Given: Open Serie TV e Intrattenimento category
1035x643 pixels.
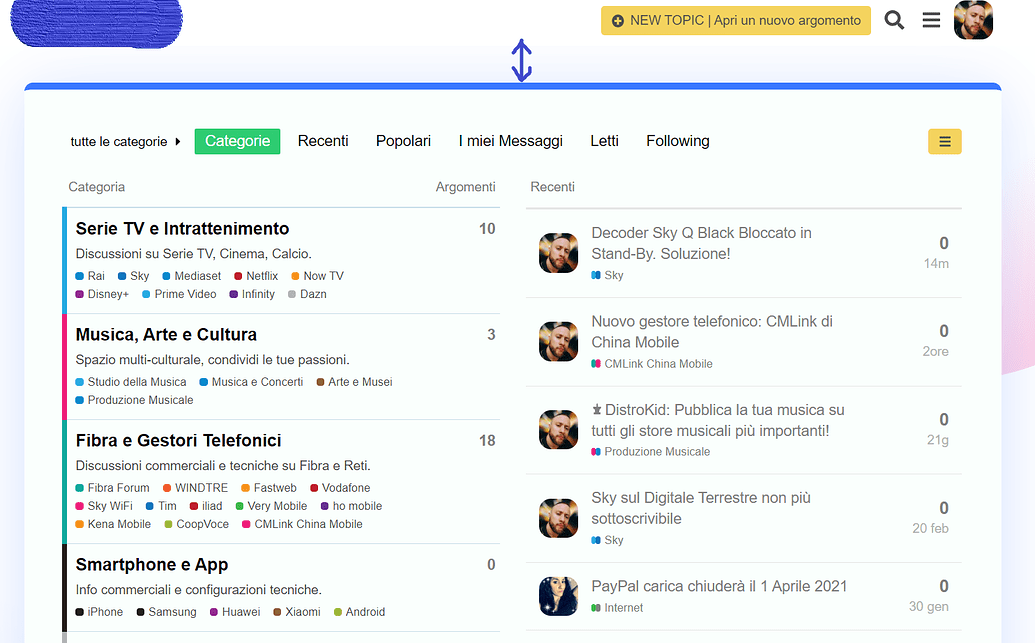Looking at the screenshot, I should pos(182,229).
